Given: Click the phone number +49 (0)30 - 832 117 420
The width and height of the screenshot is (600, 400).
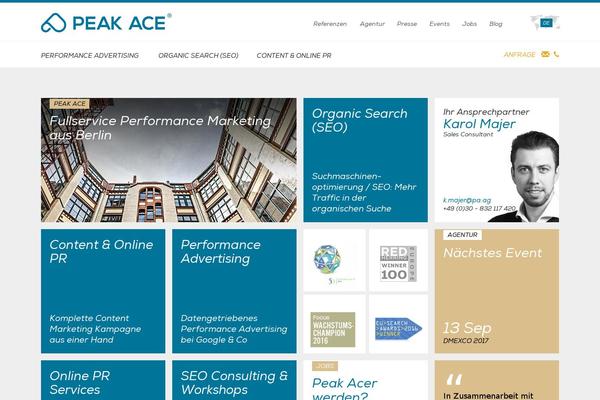Looking at the screenshot, I should coord(479,209).
